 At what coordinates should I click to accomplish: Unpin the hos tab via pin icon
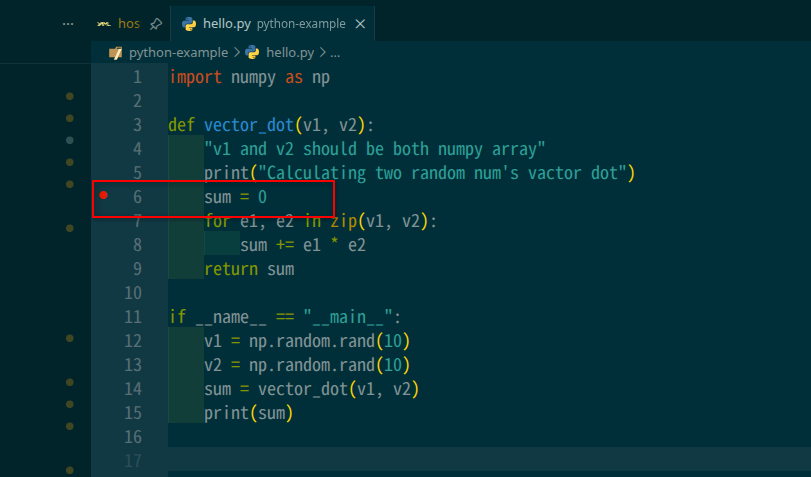pyautogui.click(x=156, y=24)
